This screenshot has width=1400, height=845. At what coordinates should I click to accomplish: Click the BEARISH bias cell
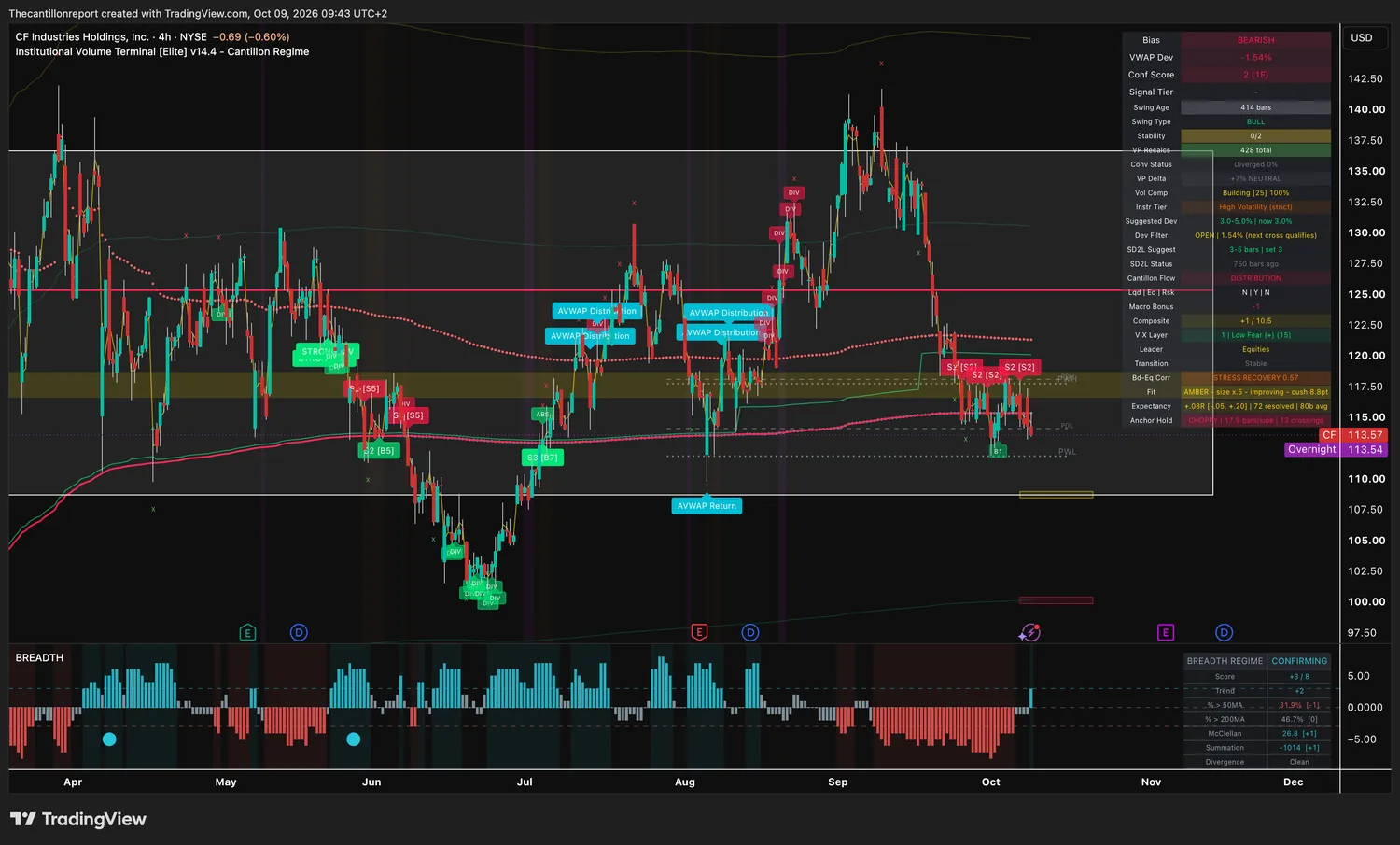tap(1255, 40)
